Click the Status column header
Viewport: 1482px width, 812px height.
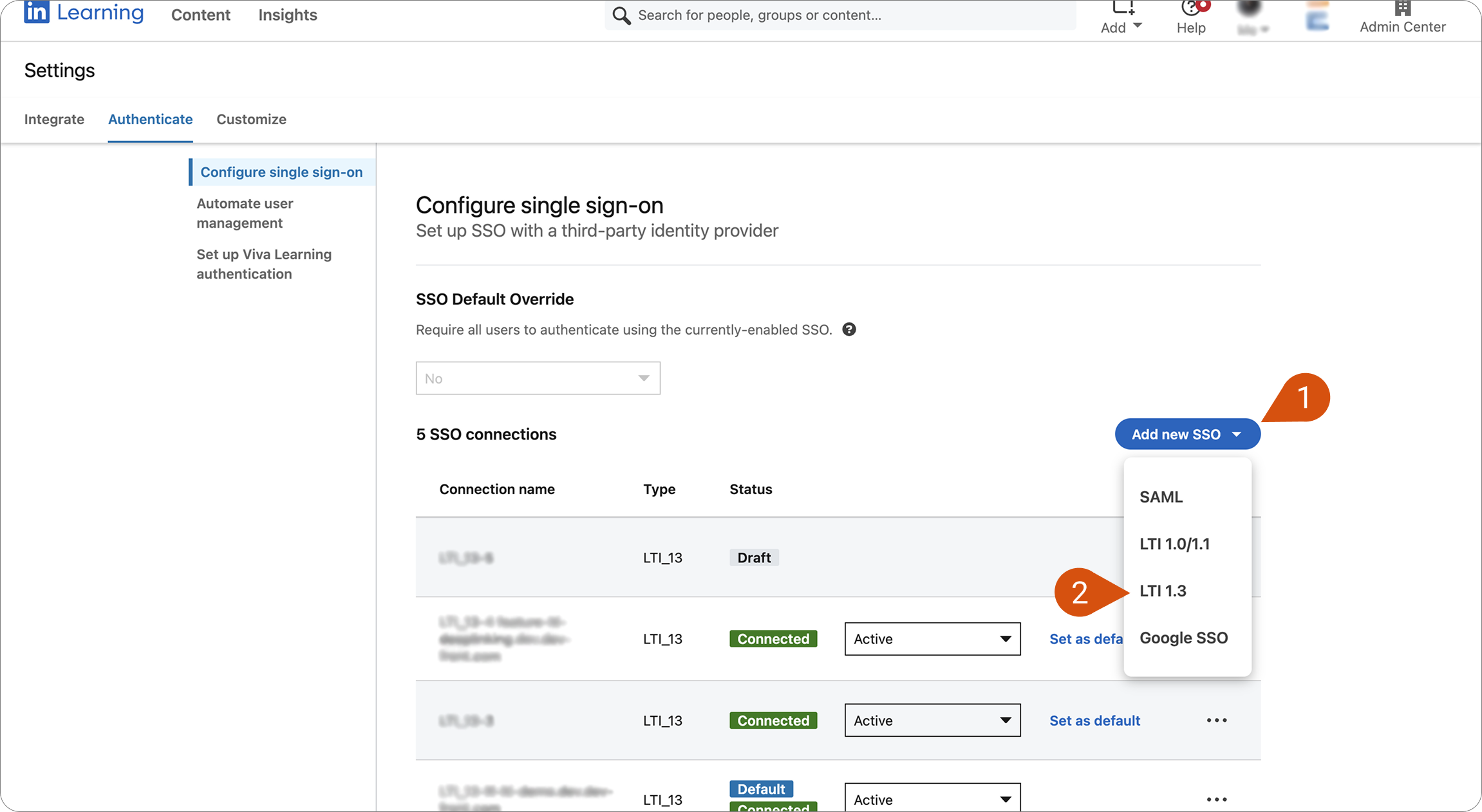[x=751, y=489]
